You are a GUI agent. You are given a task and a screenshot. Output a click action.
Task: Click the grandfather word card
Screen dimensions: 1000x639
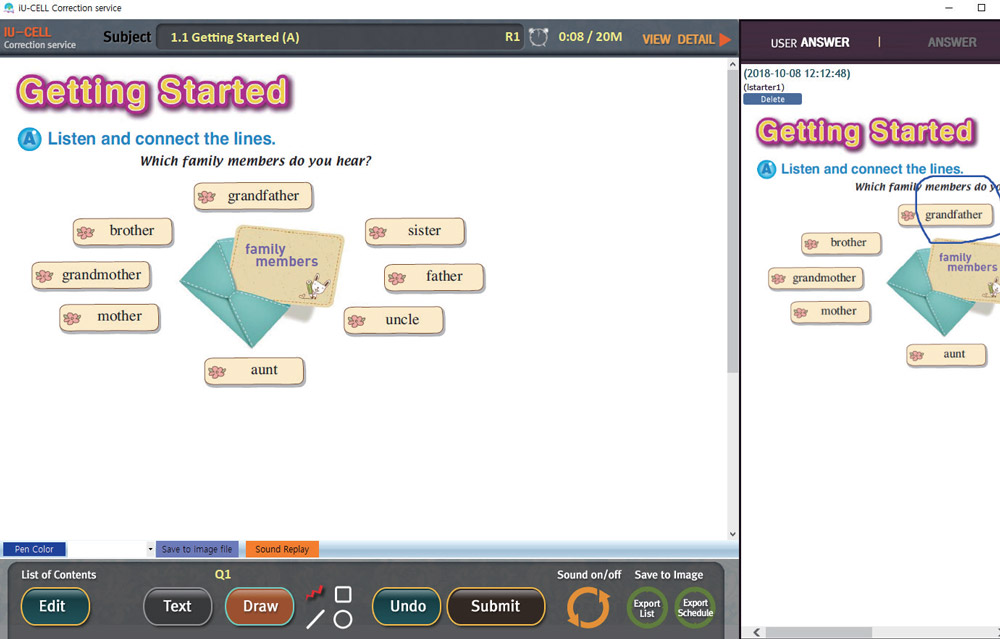[253, 196]
